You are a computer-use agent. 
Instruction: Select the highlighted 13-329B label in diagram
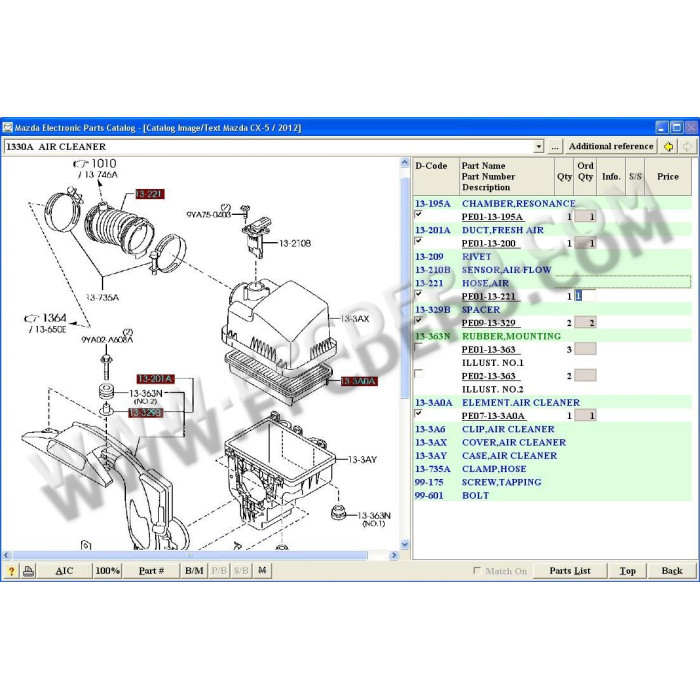[145, 413]
